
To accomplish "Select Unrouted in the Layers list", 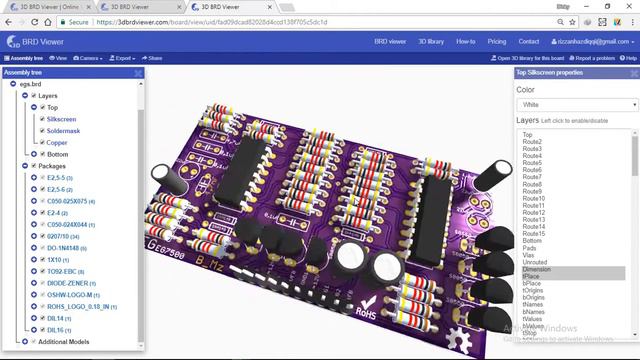I will (x=534, y=262).
